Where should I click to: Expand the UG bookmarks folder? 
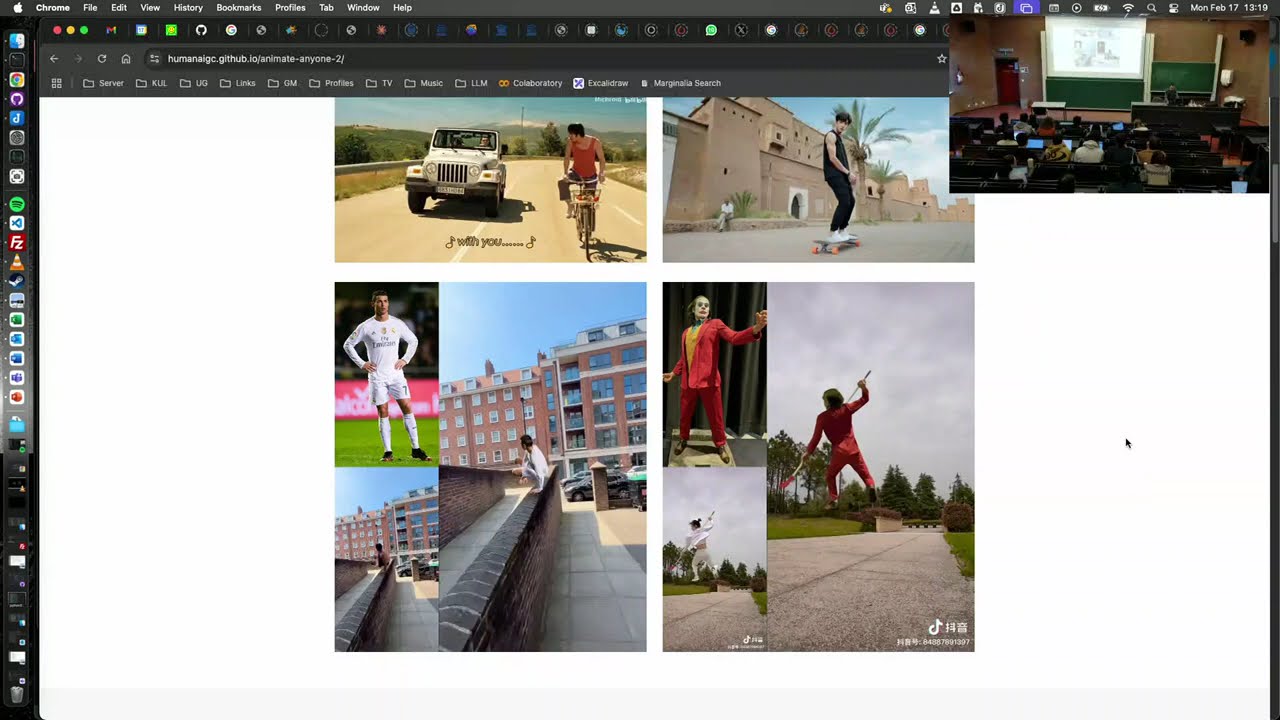[x=195, y=83]
